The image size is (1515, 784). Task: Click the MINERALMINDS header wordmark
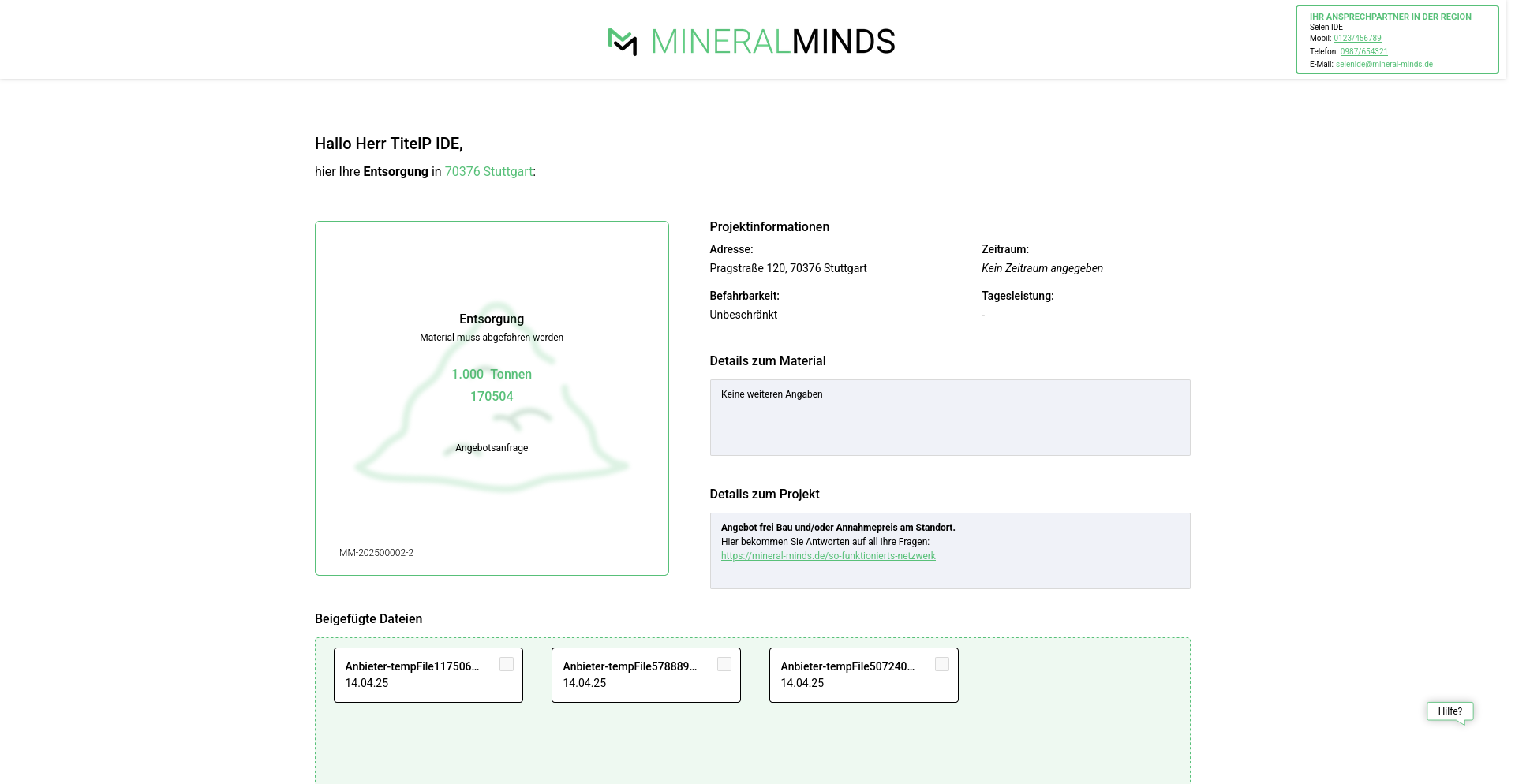(x=772, y=42)
